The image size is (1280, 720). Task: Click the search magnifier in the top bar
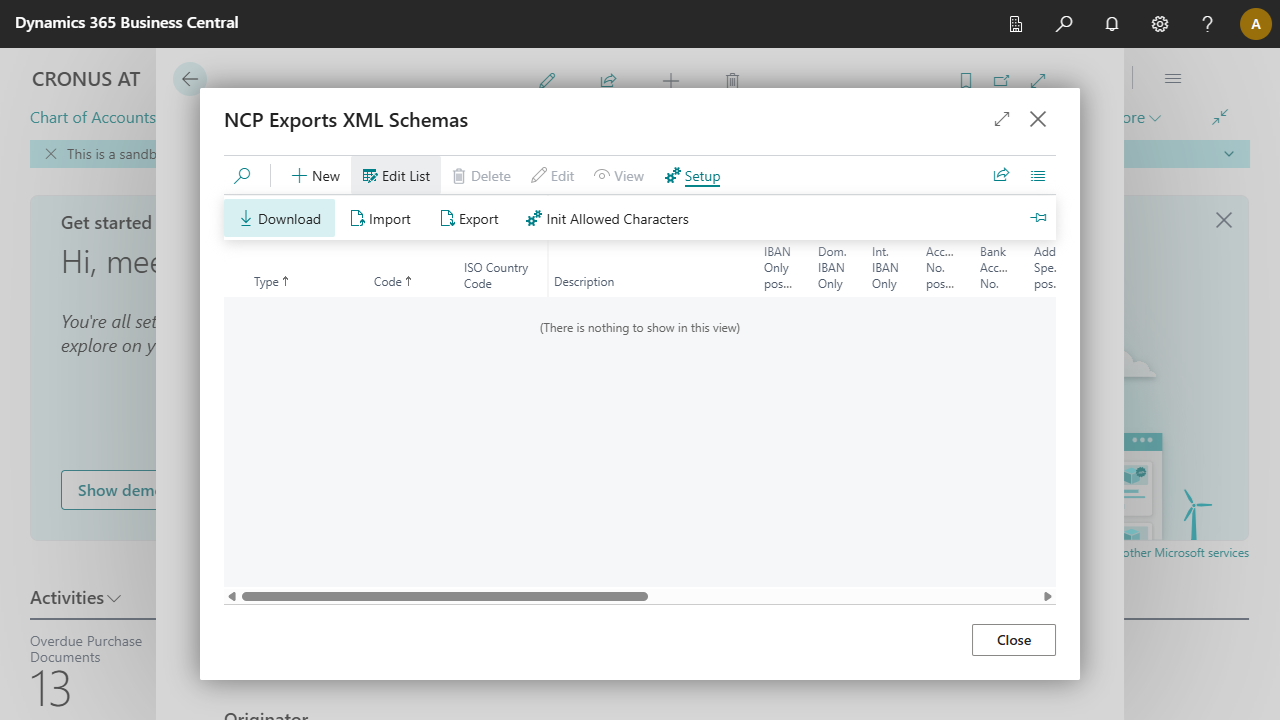[x=1064, y=24]
